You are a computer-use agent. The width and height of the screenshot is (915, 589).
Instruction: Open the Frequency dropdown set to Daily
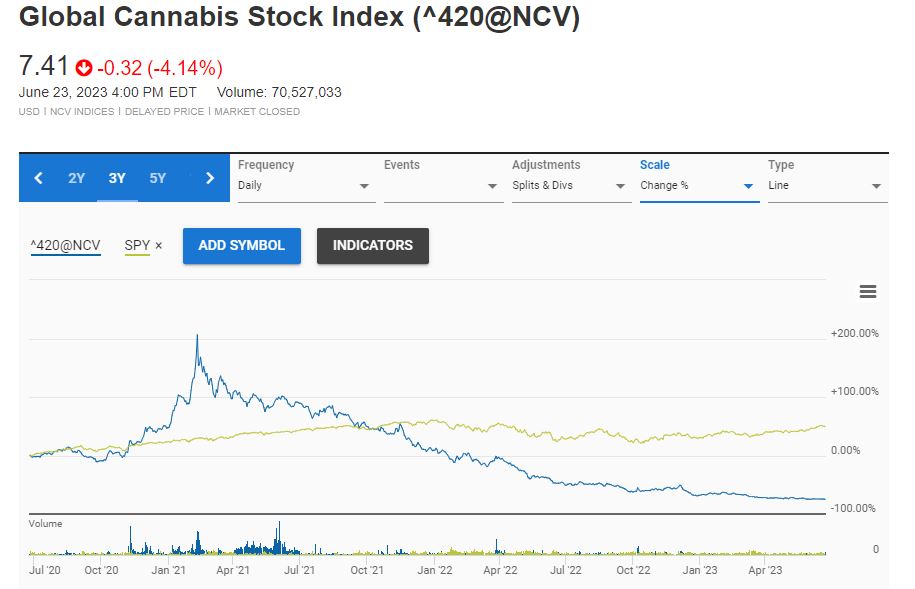[306, 186]
